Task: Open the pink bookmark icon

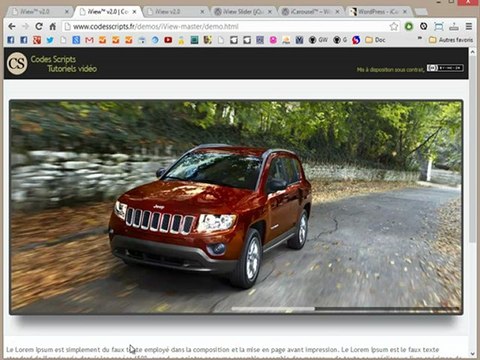Action: pyautogui.click(x=273, y=40)
